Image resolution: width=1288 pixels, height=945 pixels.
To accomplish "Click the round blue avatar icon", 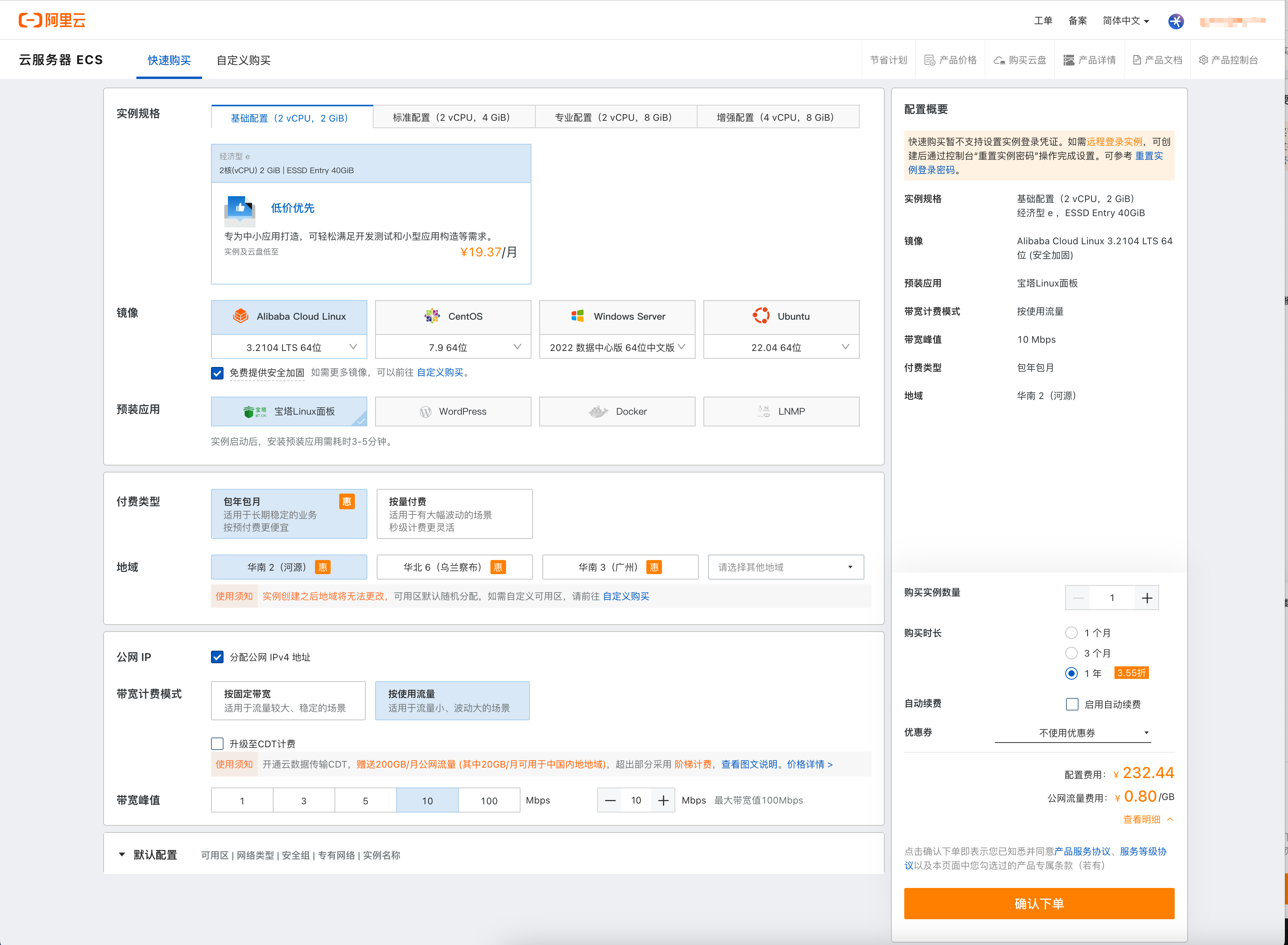I will [1175, 21].
